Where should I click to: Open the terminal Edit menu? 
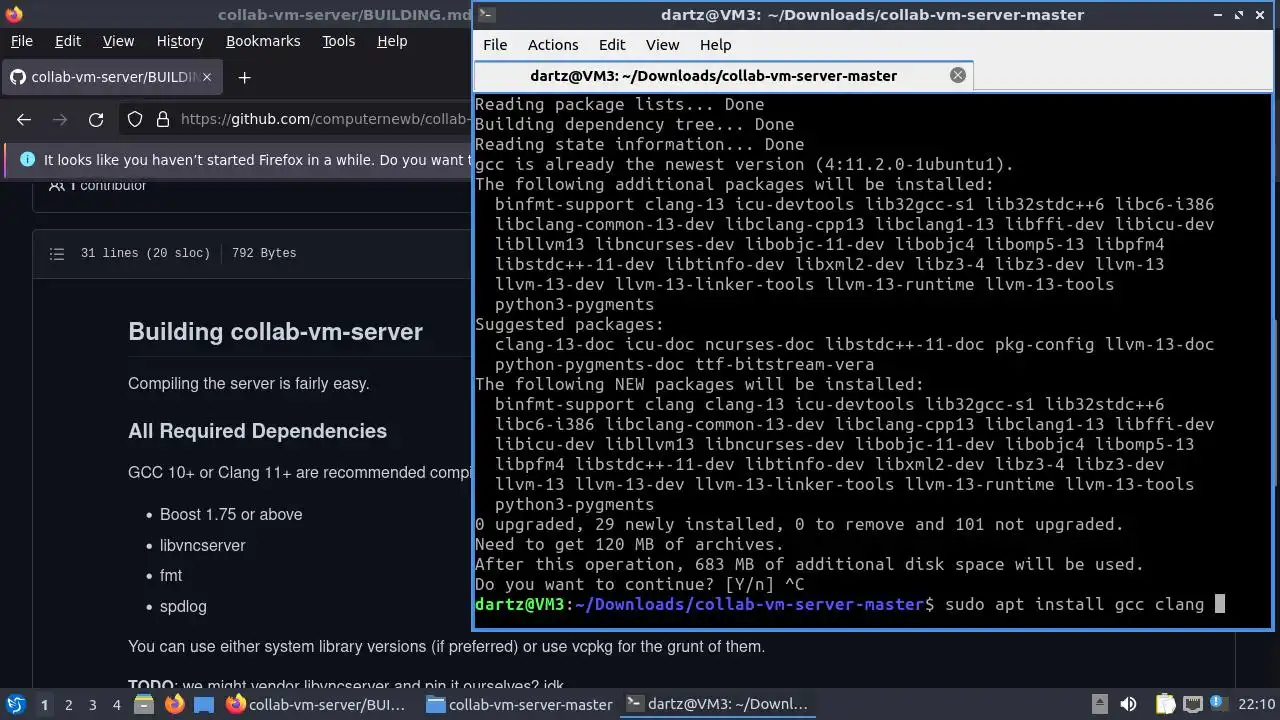pyautogui.click(x=612, y=45)
